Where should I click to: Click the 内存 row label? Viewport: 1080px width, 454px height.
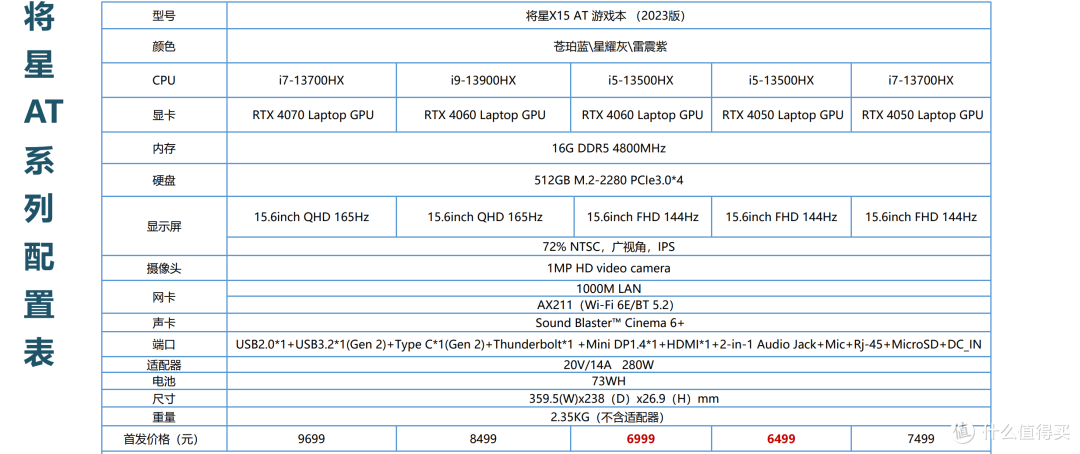164,148
